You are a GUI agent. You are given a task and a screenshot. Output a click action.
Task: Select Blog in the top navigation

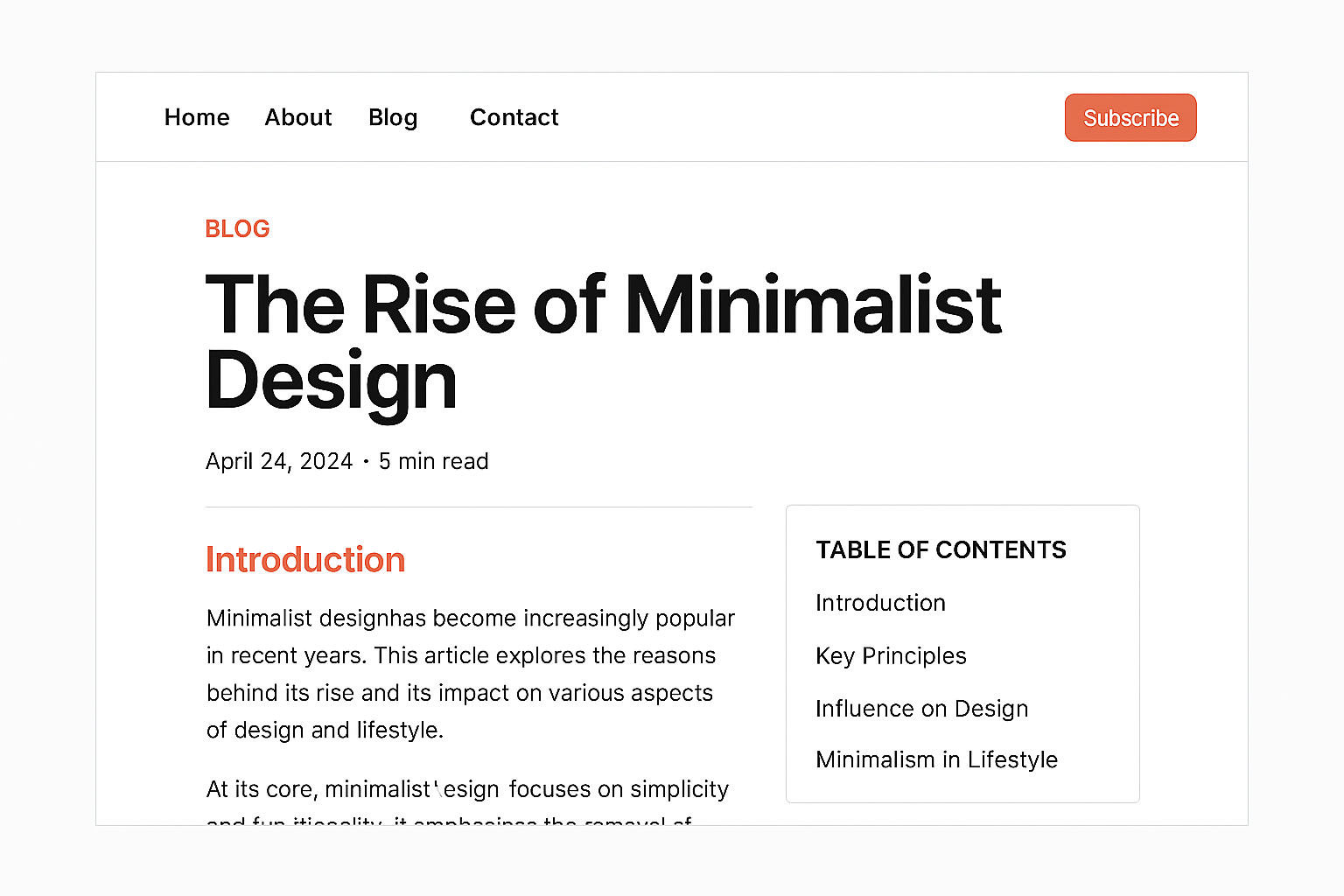click(x=393, y=117)
